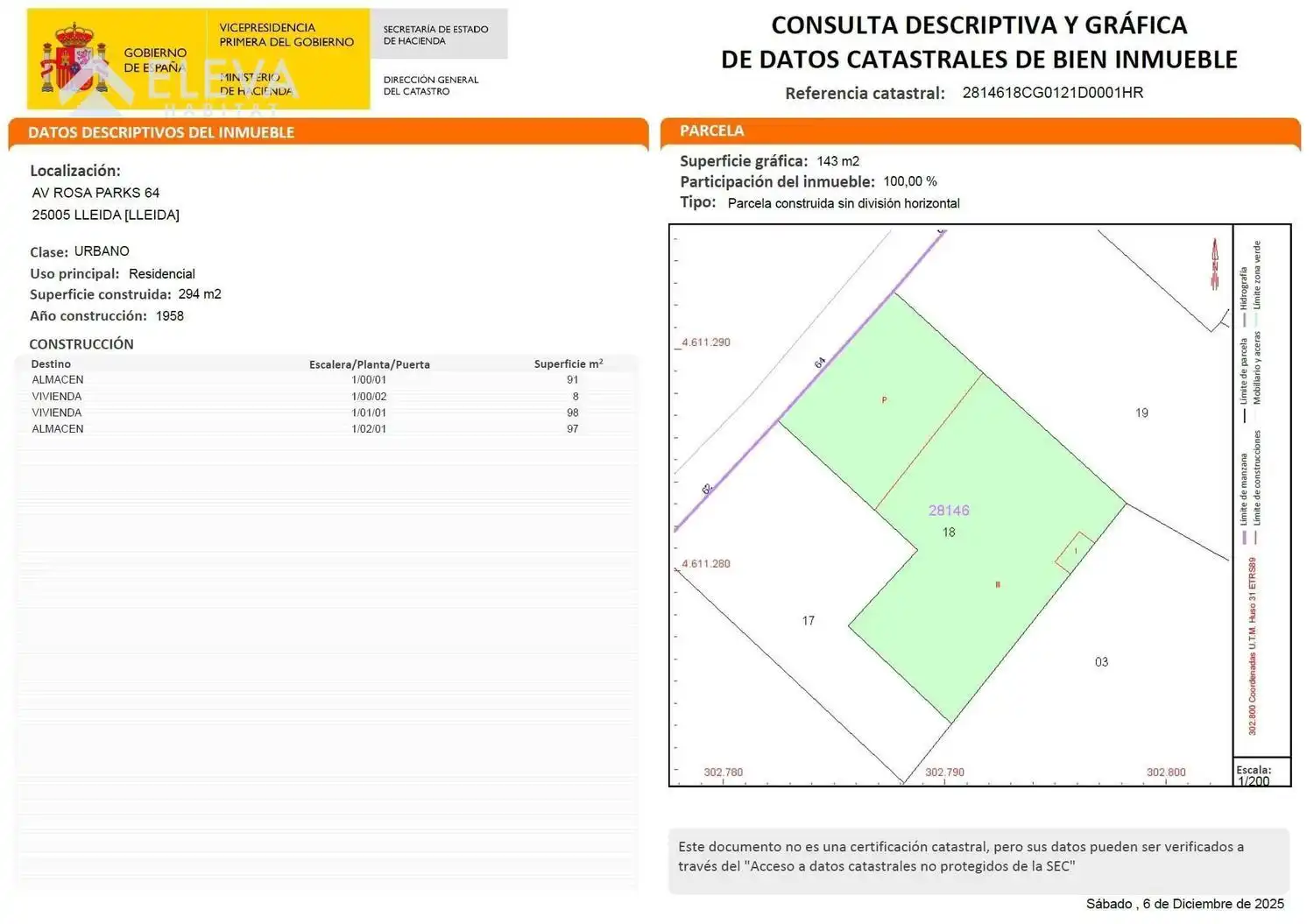1314x924 pixels.
Task: Click neighboring parcel 17 on the map
Action: [809, 621]
